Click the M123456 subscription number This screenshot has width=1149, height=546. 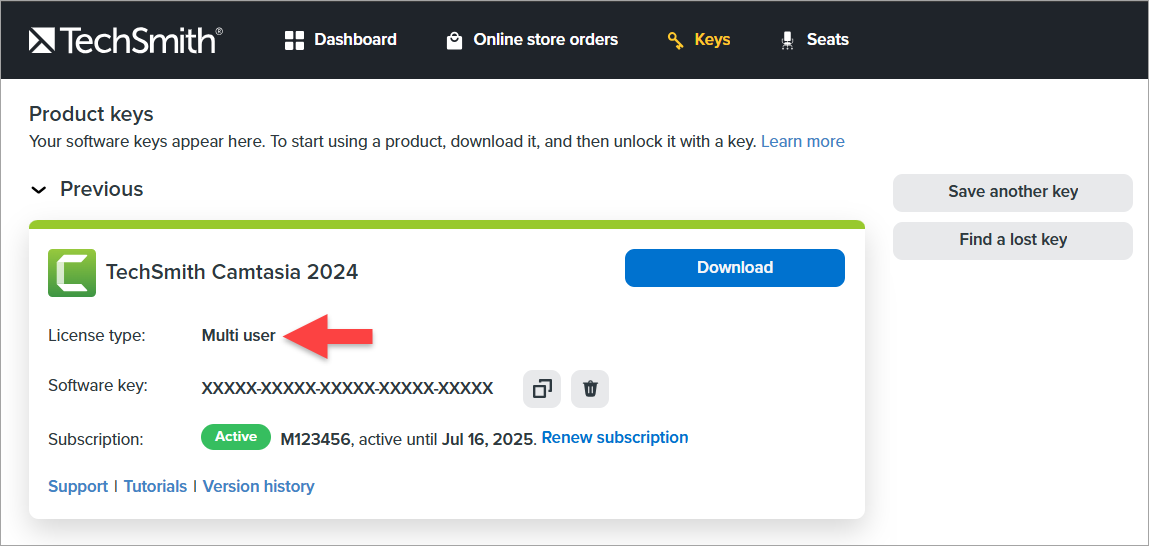pyautogui.click(x=317, y=440)
